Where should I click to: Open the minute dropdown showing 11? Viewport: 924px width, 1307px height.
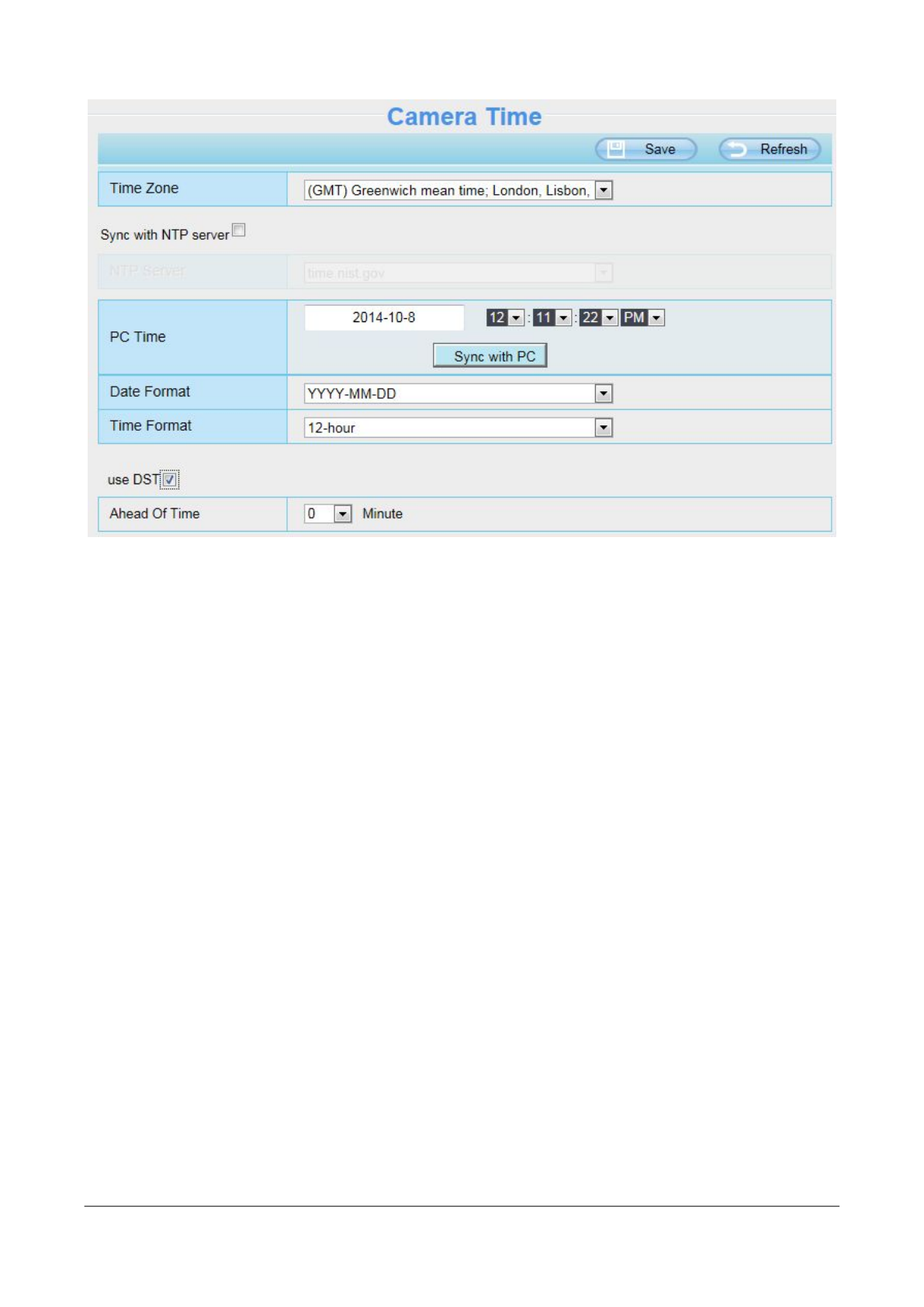[x=552, y=317]
